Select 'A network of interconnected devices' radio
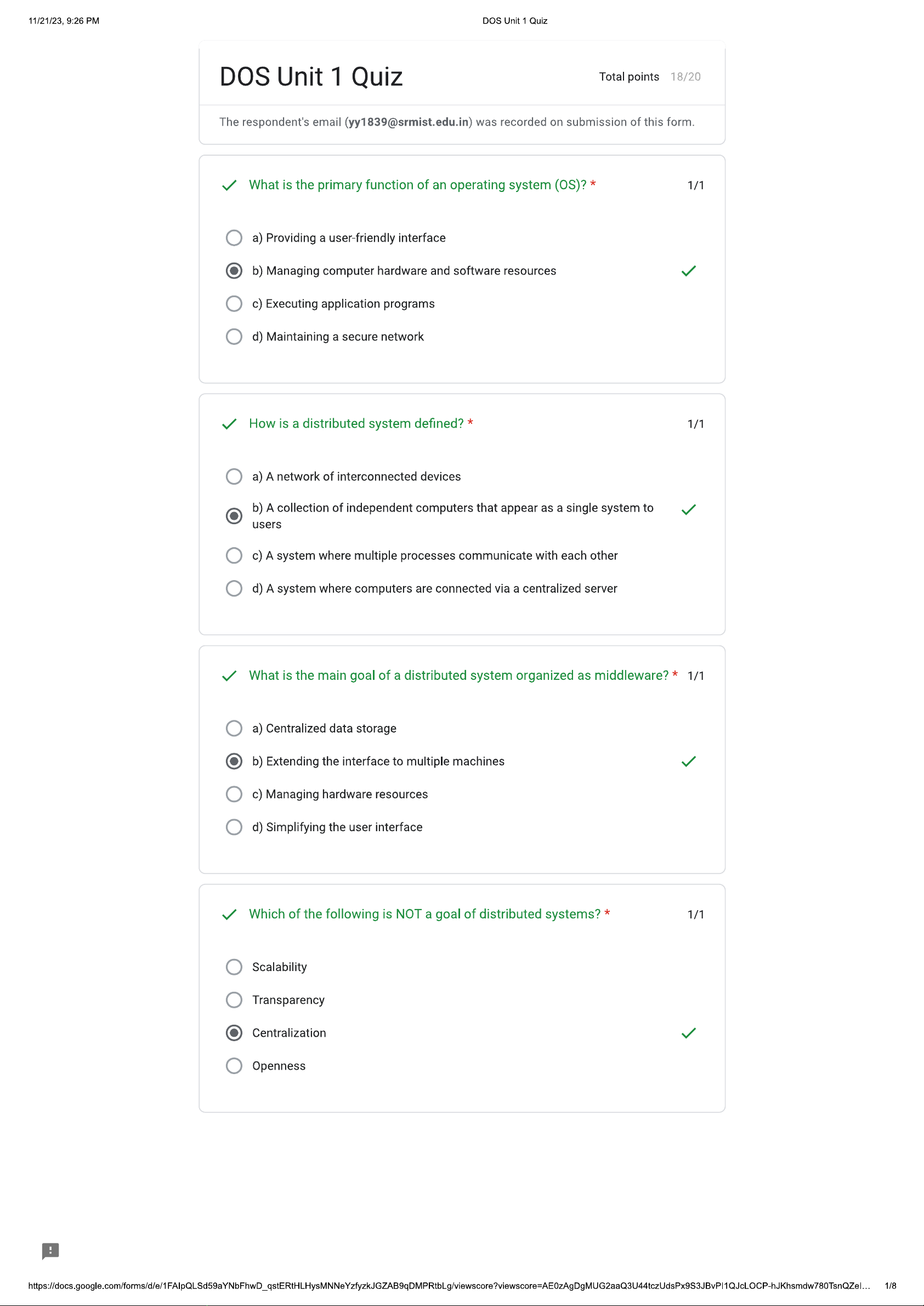The width and height of the screenshot is (924, 1306). click(x=234, y=476)
